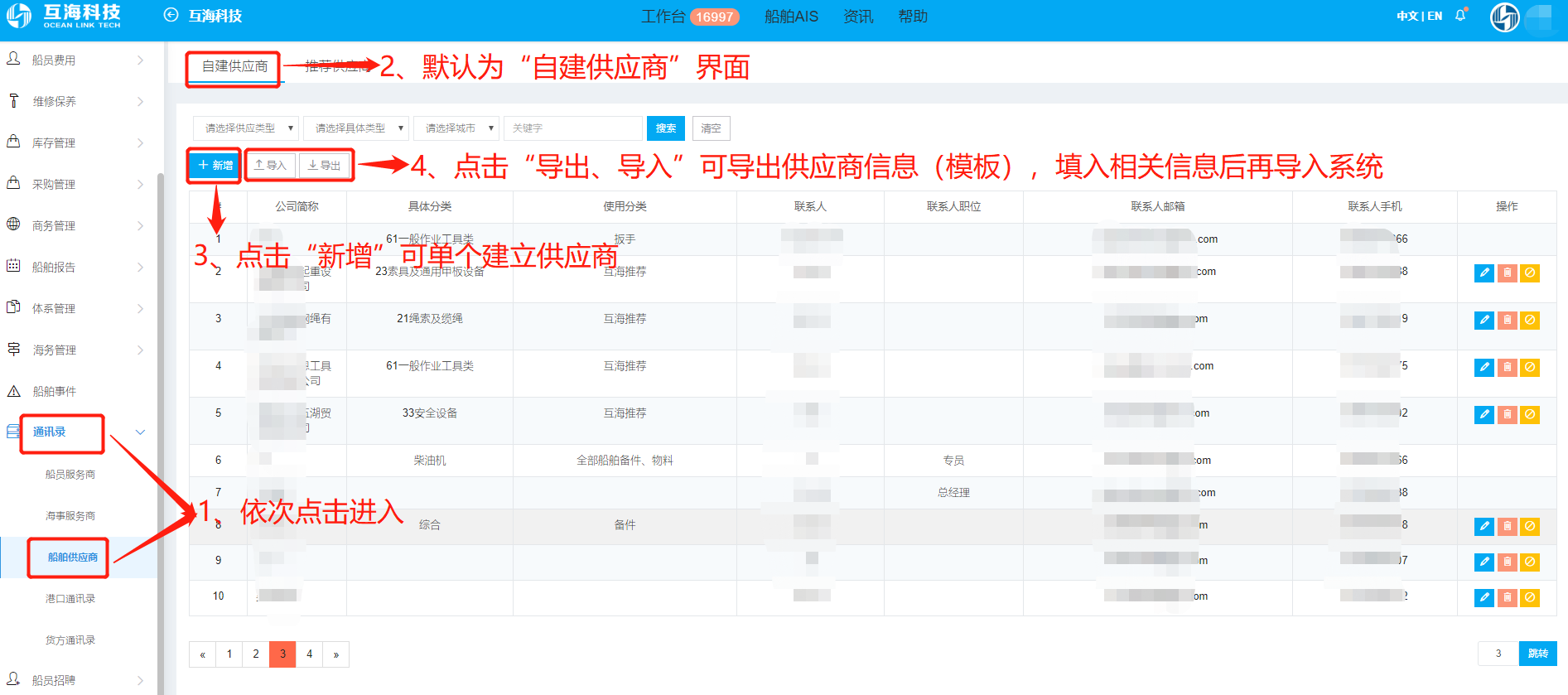Switch to the 自建供应商 tab
The image size is (1568, 695).
pyautogui.click(x=235, y=66)
